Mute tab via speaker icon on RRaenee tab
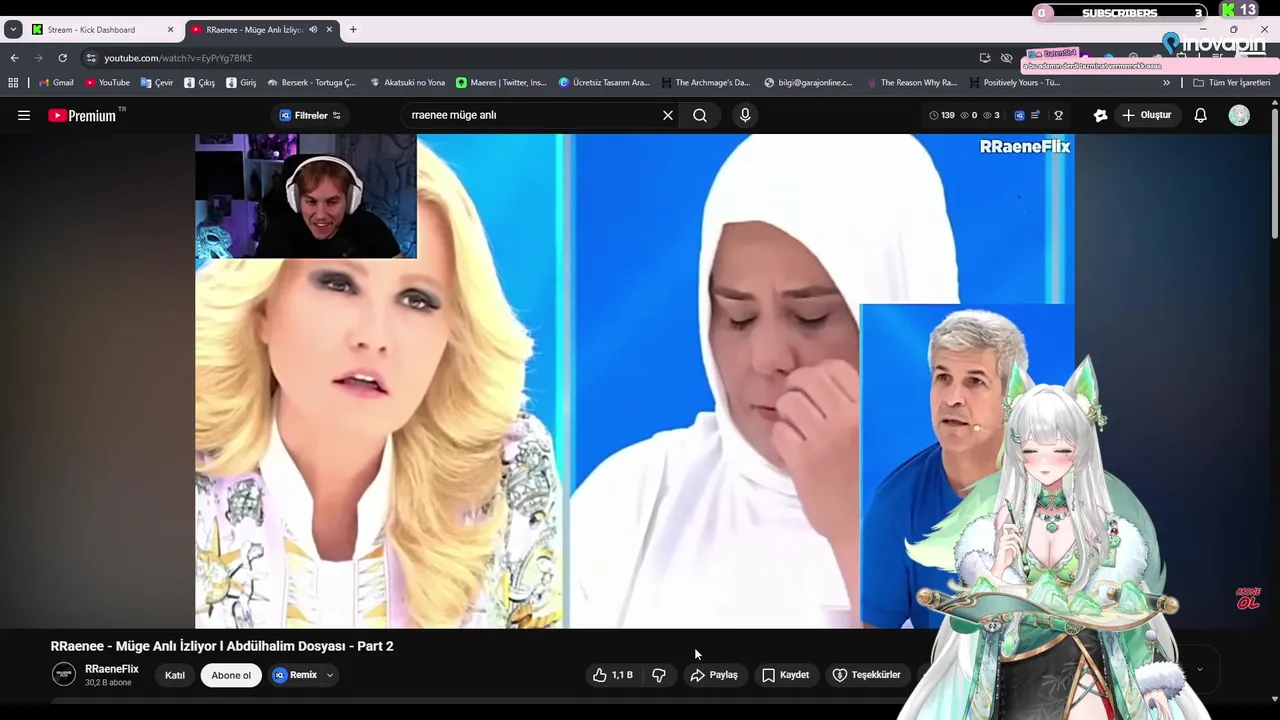The image size is (1280, 720). 313,30
